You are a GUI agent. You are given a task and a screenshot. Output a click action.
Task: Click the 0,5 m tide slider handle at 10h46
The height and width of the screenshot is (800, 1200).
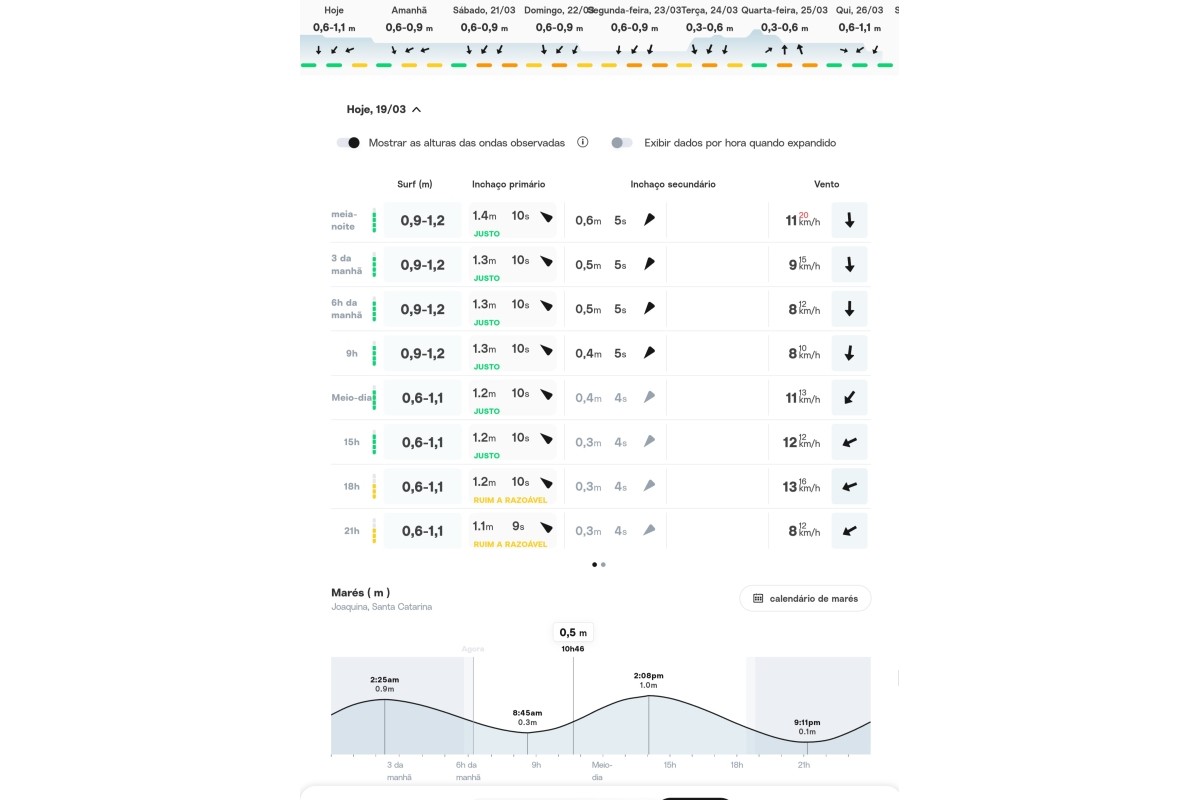[x=573, y=632]
